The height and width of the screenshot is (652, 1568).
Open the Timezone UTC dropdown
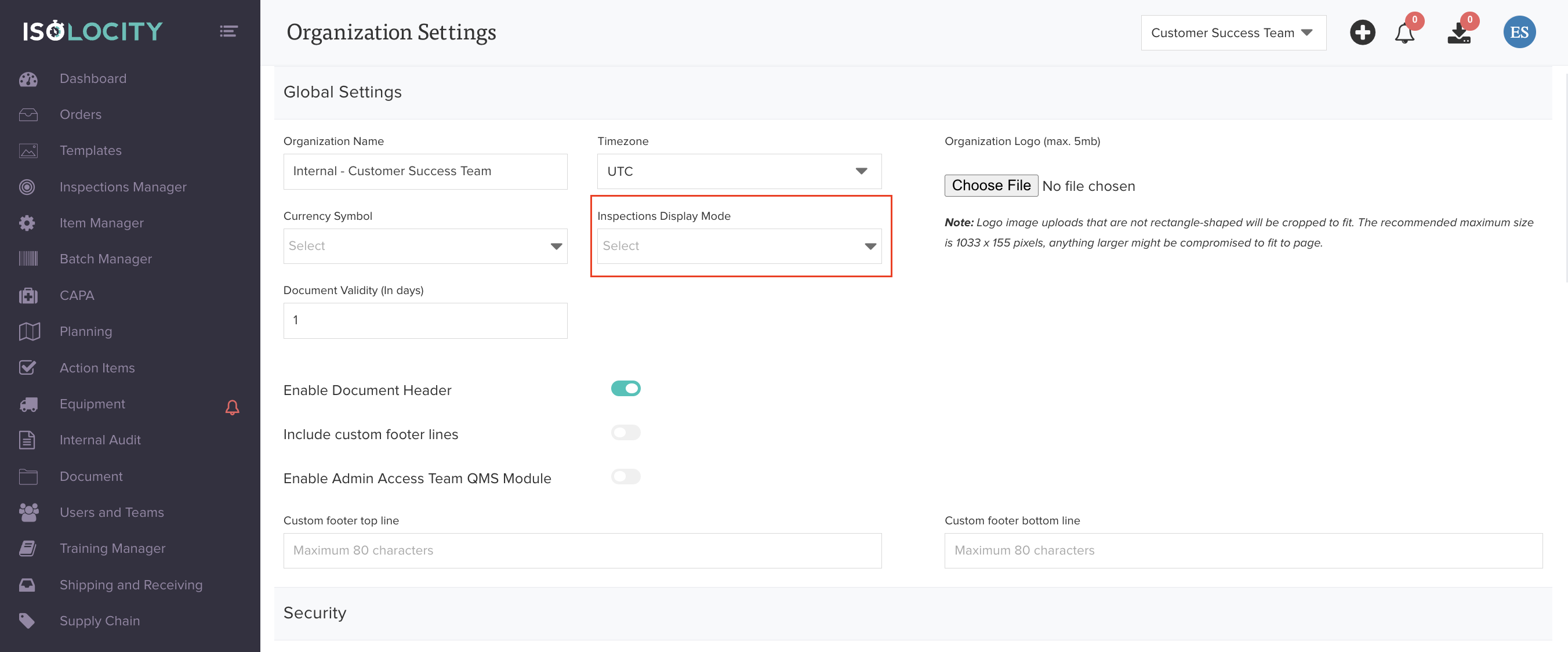pos(738,172)
